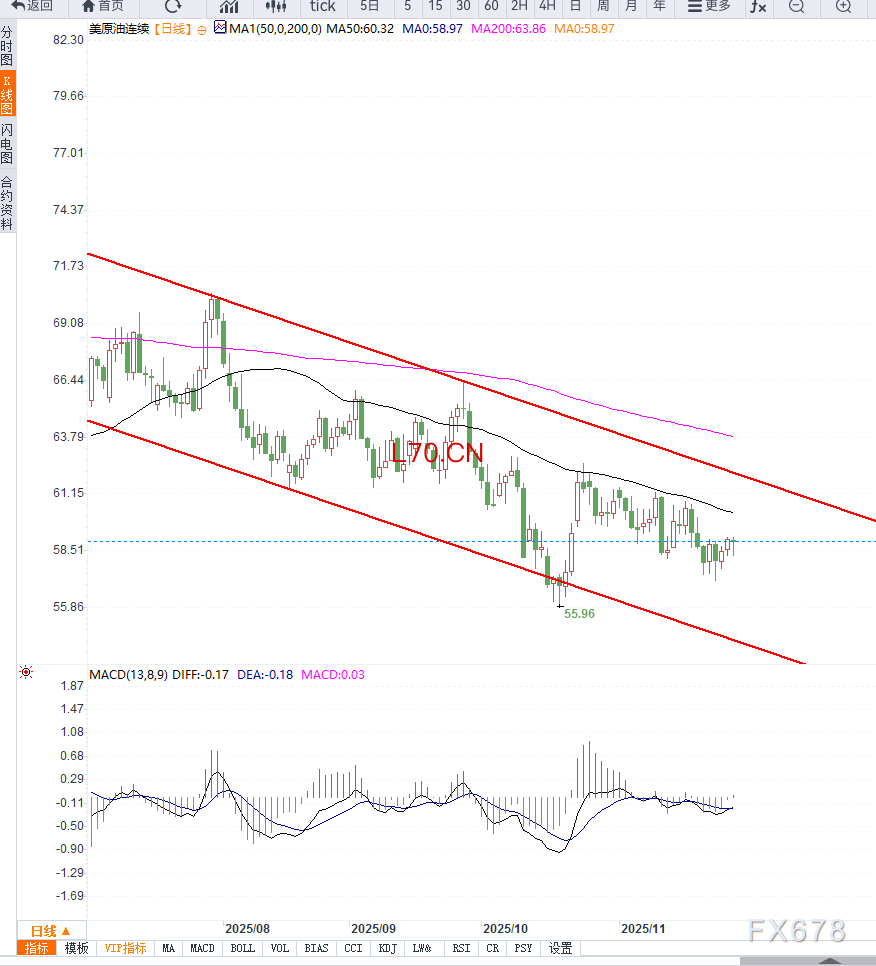
Task: Click the MACD panel settings sun icon
Action: click(x=25, y=673)
